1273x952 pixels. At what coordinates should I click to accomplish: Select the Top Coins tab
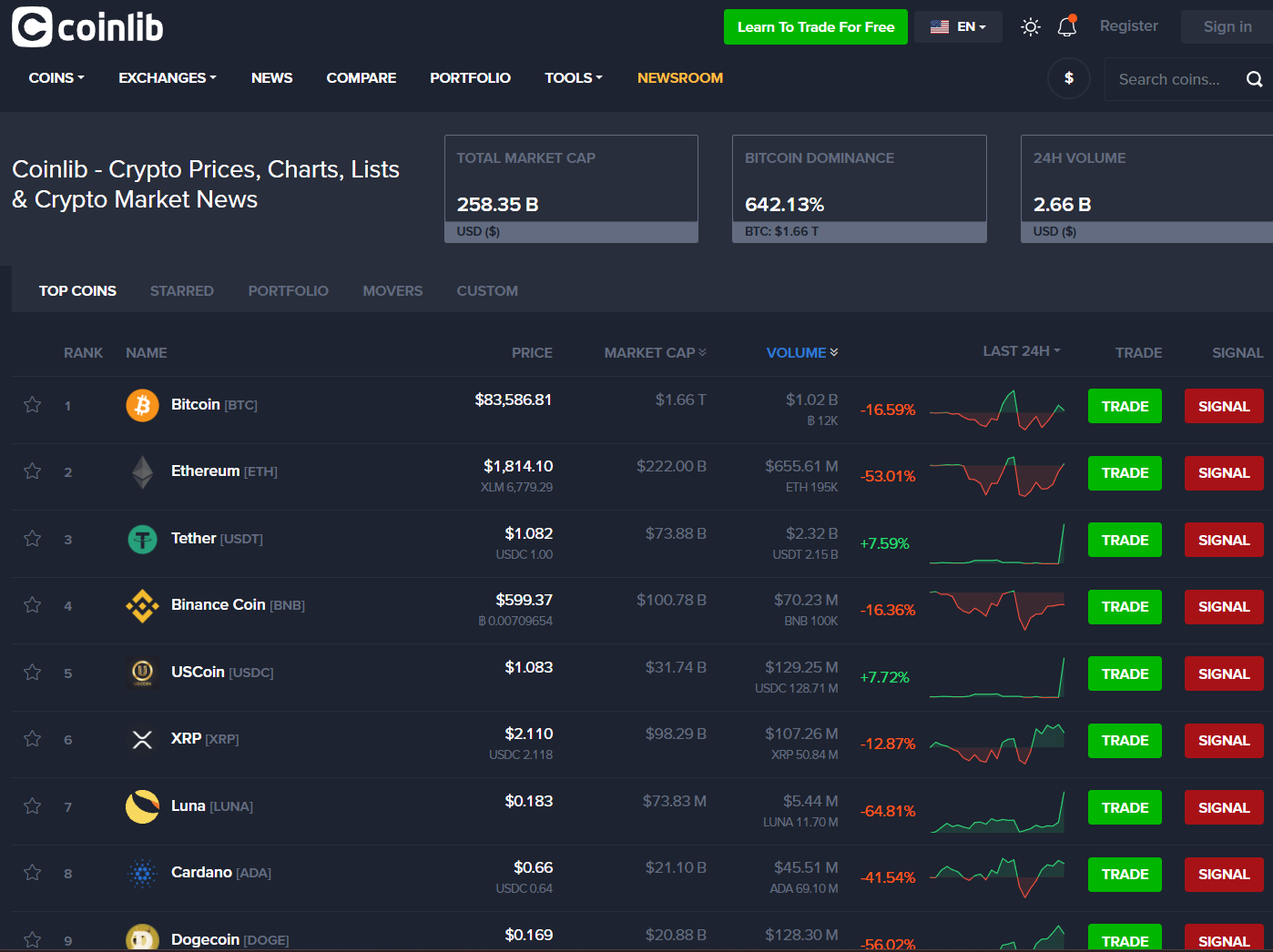[77, 291]
